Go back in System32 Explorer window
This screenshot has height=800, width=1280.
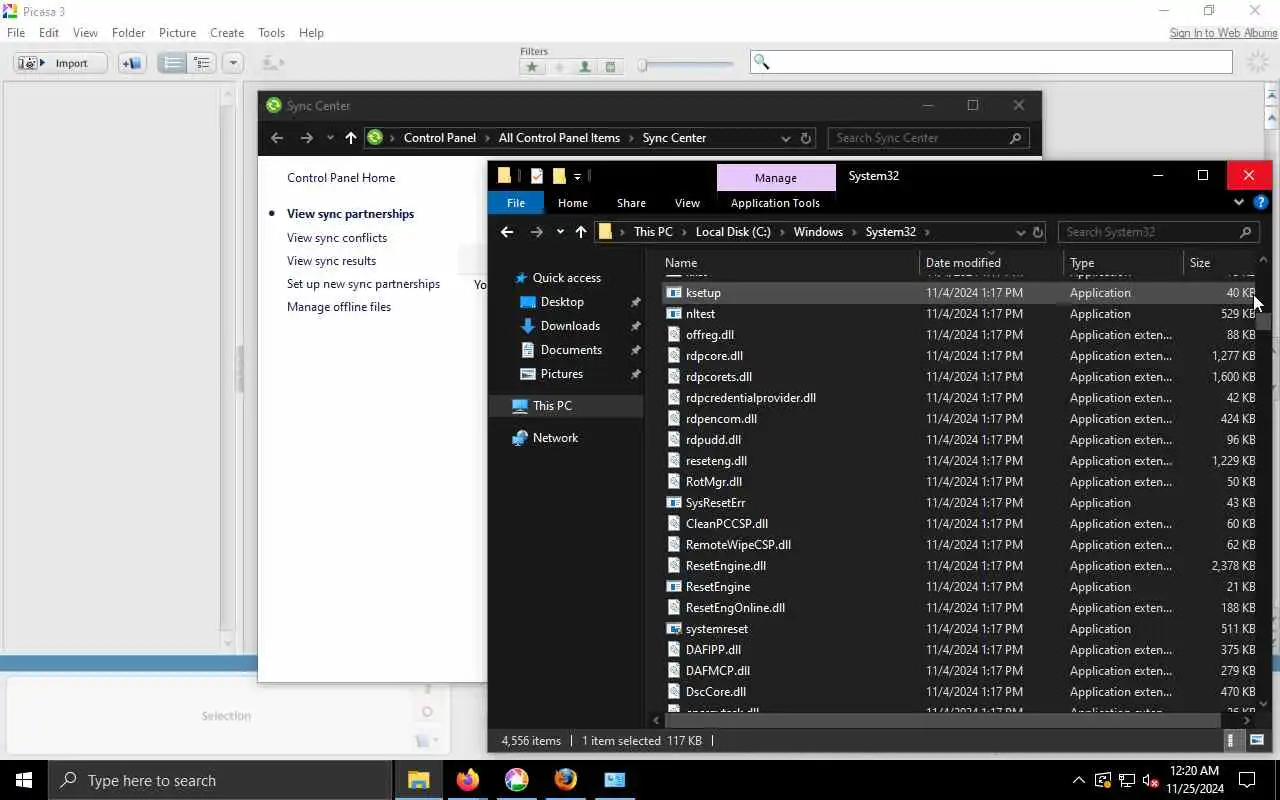pyautogui.click(x=507, y=232)
